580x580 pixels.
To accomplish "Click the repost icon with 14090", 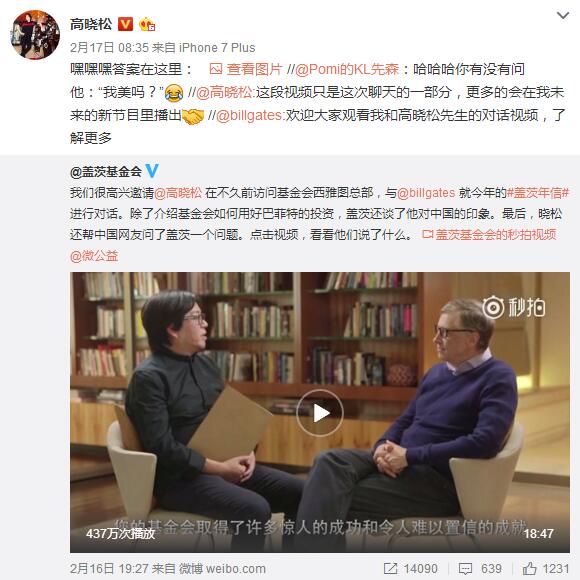I will point(410,569).
